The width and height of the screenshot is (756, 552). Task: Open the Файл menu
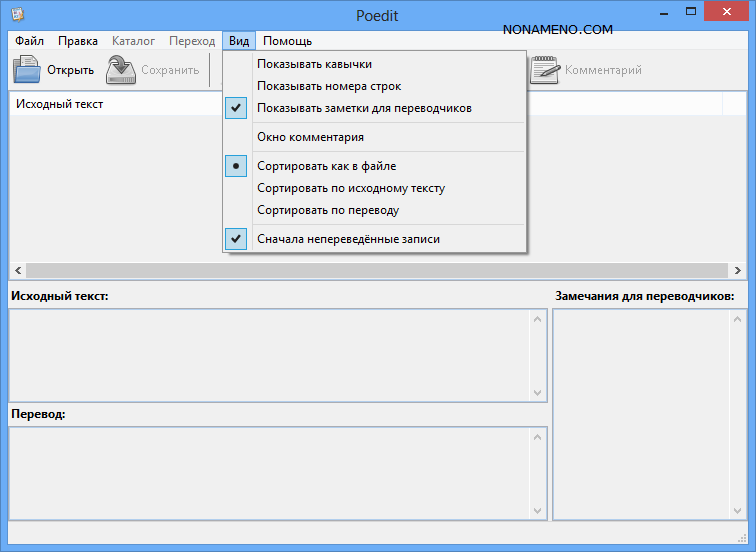tap(30, 41)
